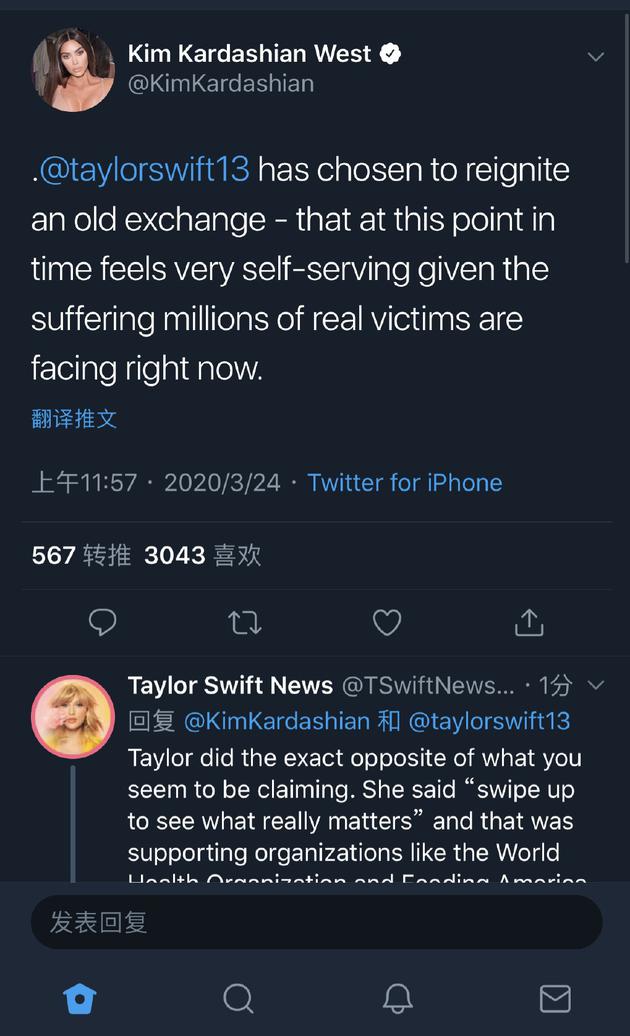Image resolution: width=630 pixels, height=1036 pixels.
Task: Click the @taylorswift13 mention in tweet
Action: click(144, 170)
